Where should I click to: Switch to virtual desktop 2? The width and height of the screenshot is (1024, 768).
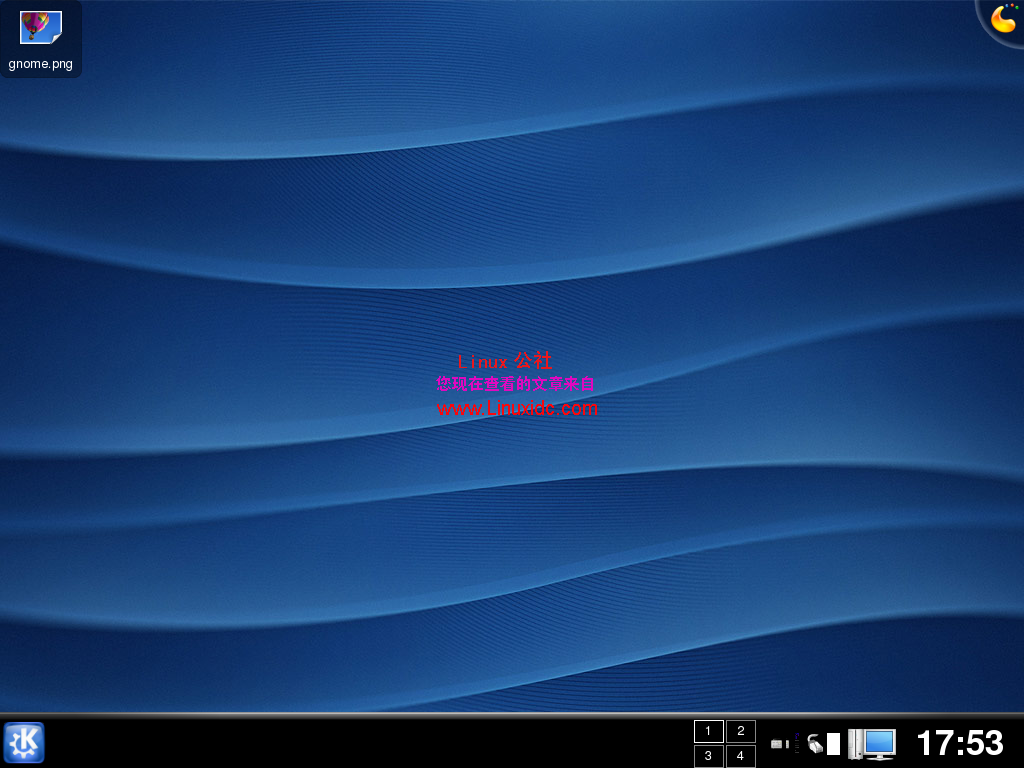click(x=740, y=731)
